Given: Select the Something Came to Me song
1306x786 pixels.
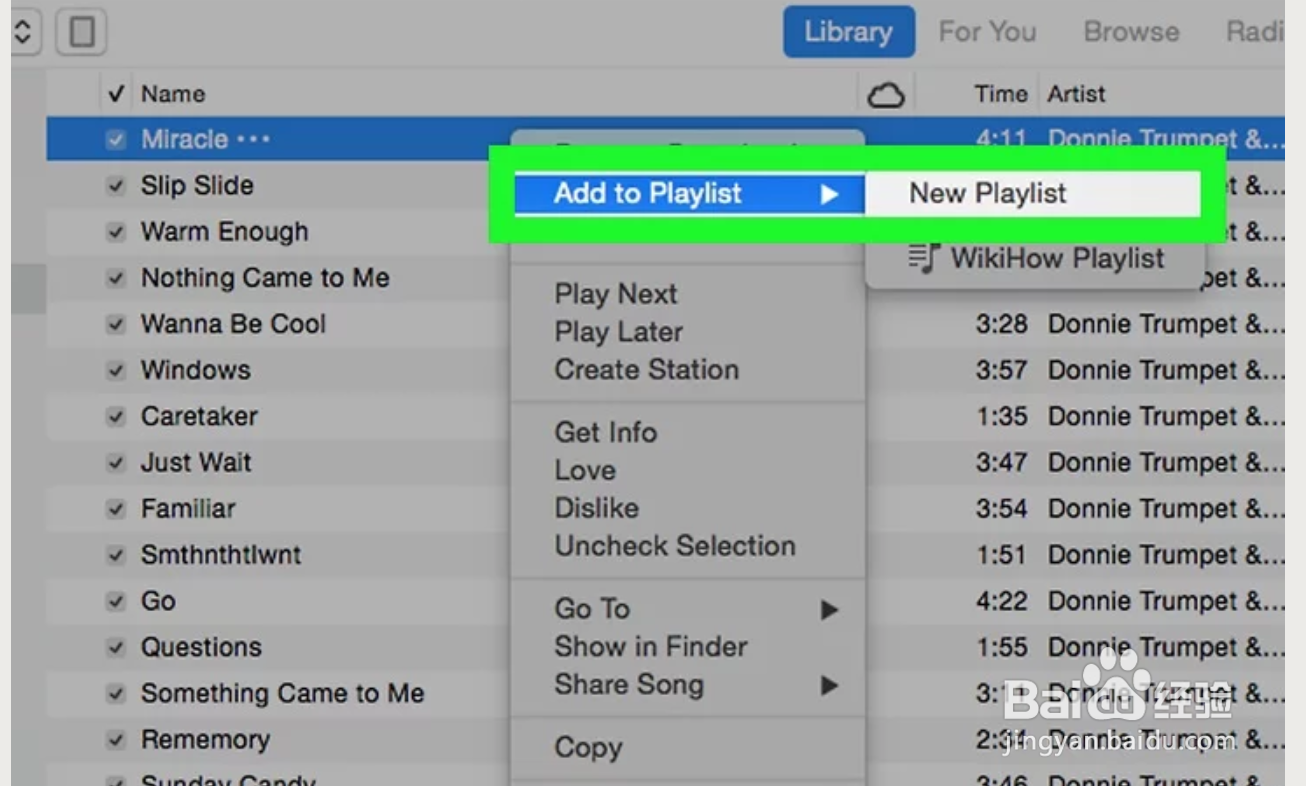Looking at the screenshot, I should [282, 693].
